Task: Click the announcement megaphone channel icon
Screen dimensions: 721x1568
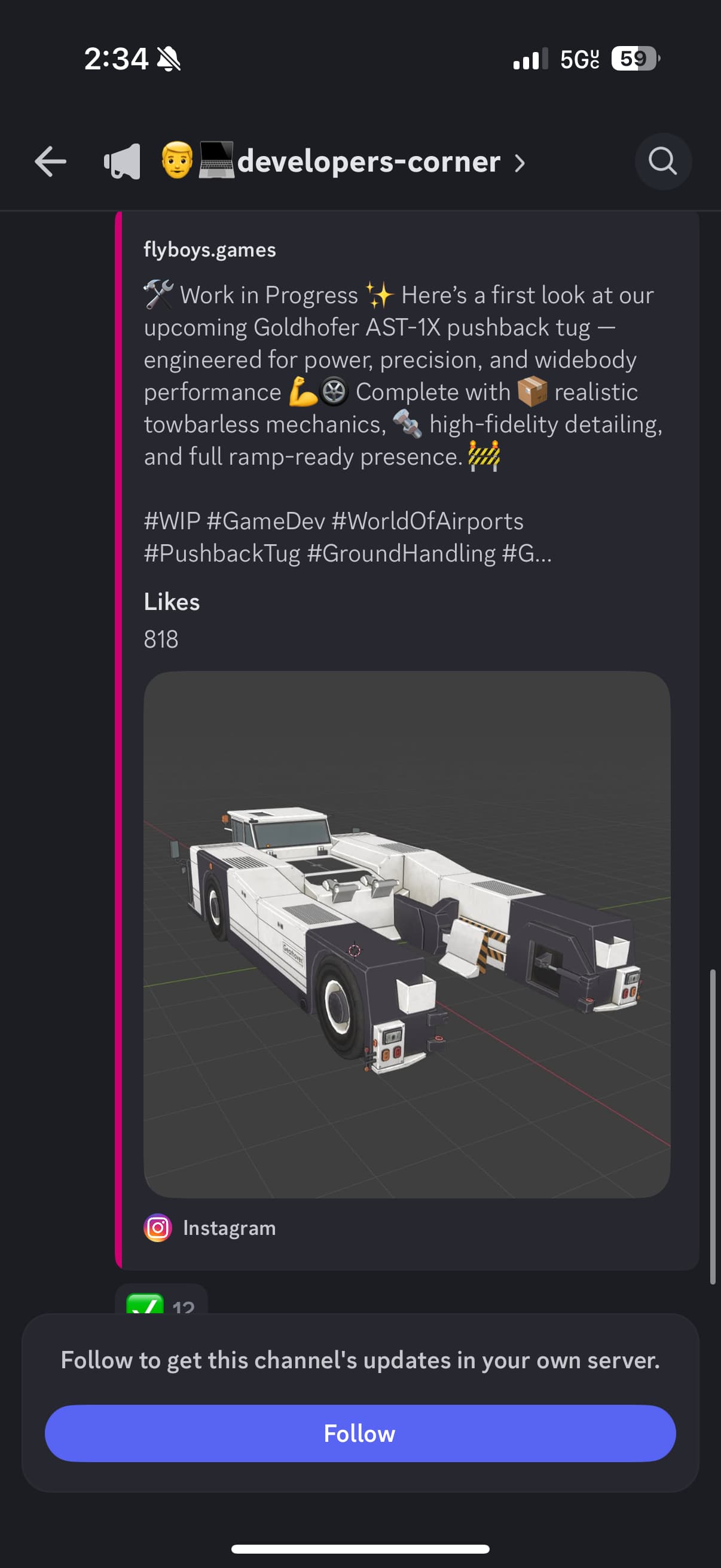Action: pyautogui.click(x=123, y=162)
